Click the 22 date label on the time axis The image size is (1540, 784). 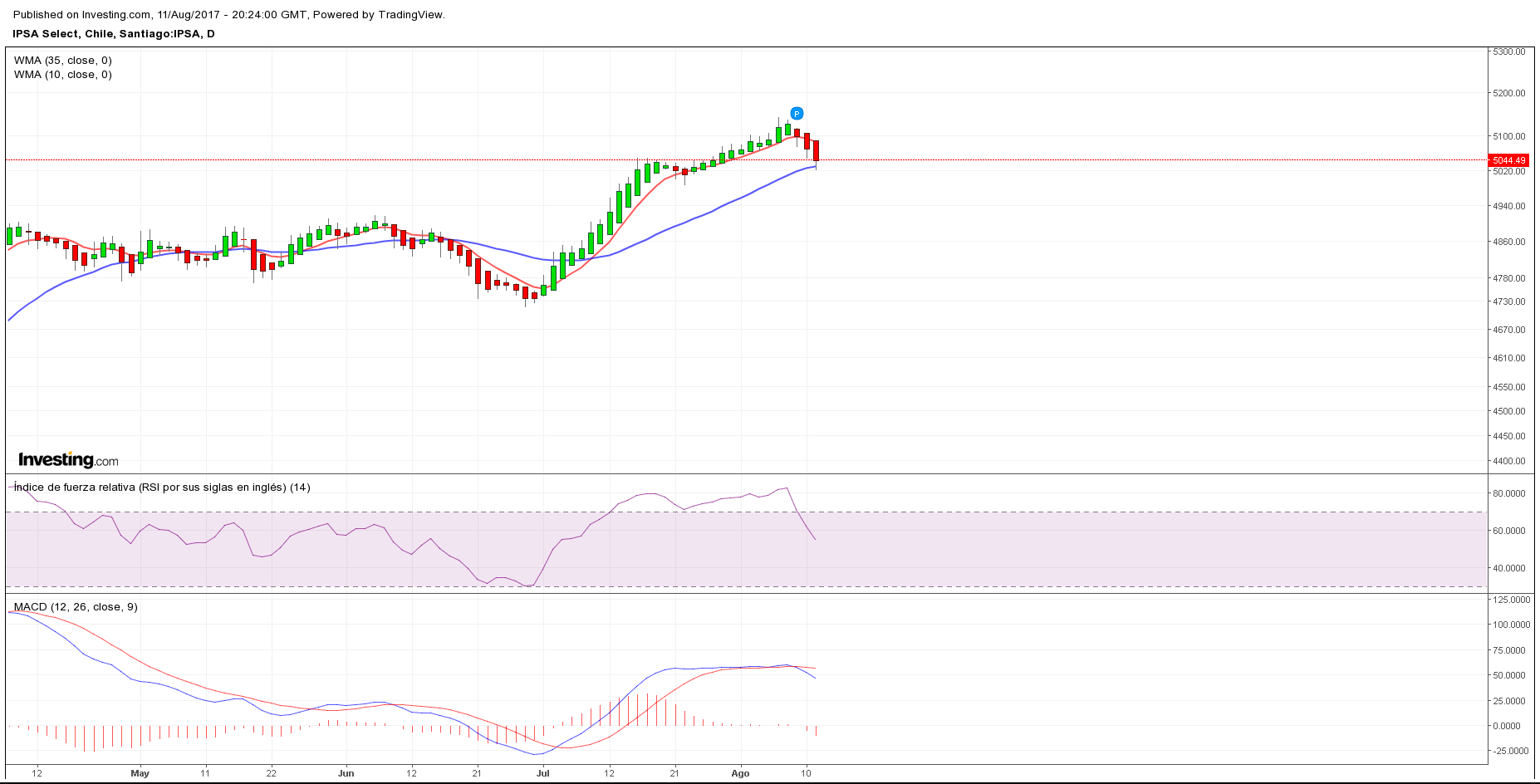point(271,773)
